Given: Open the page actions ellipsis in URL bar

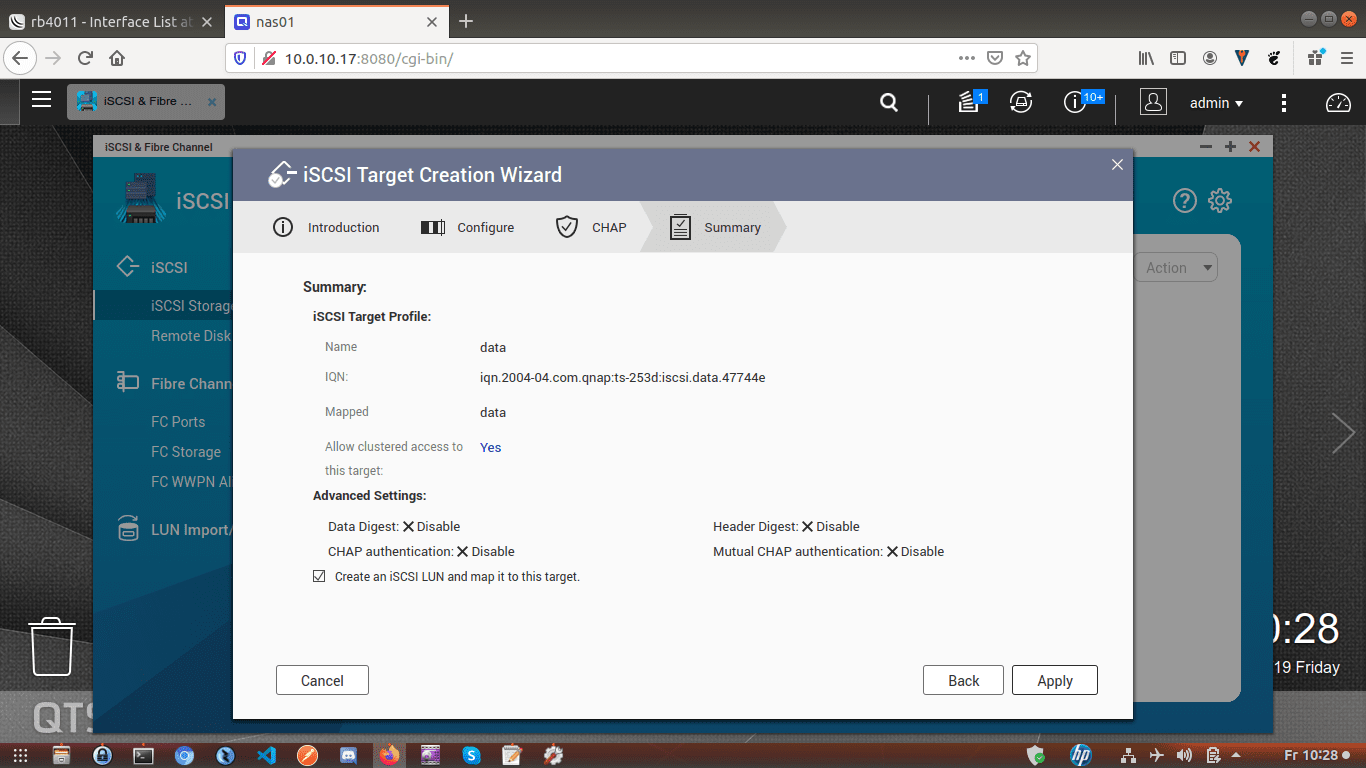Looking at the screenshot, I should click(967, 58).
